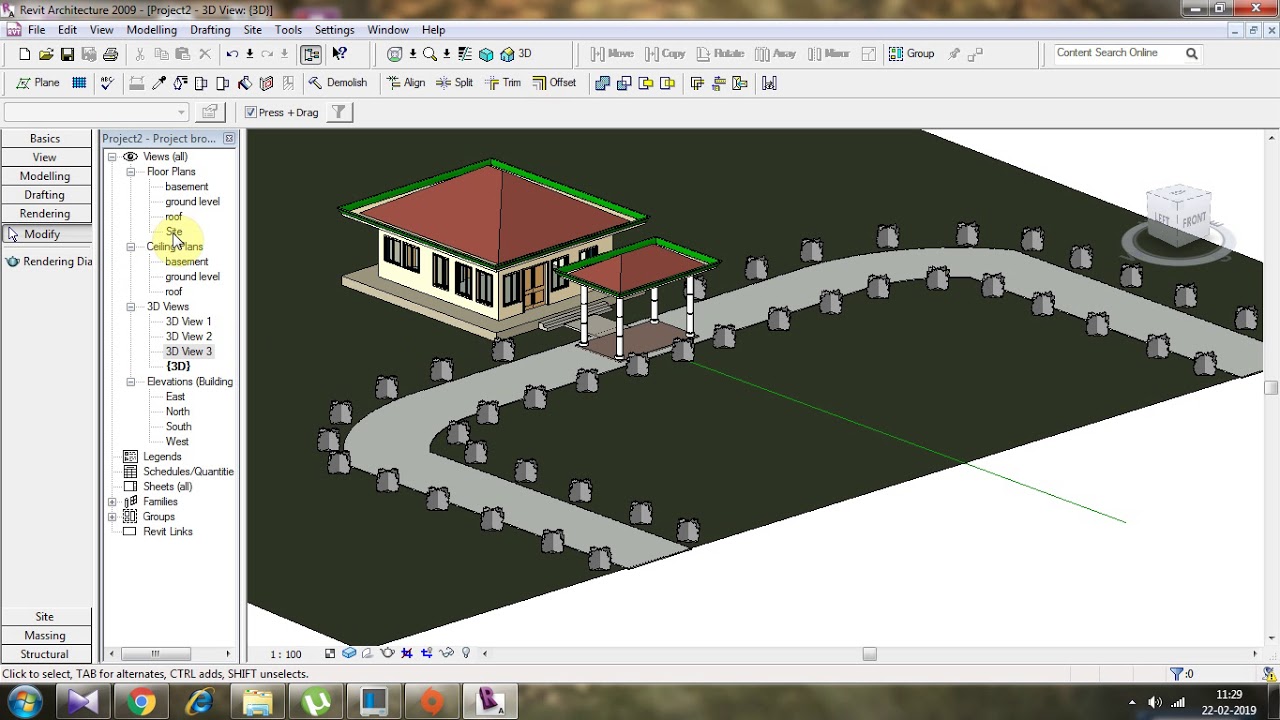Screen dimensions: 1280x720
Task: Click the Reveal Hidden Elements lightbulb icon
Action: point(466,653)
